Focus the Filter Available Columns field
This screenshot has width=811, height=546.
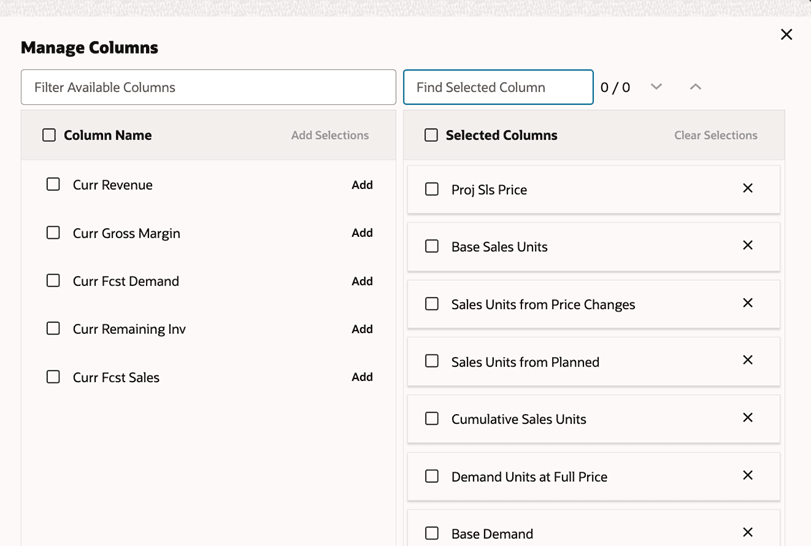208,87
